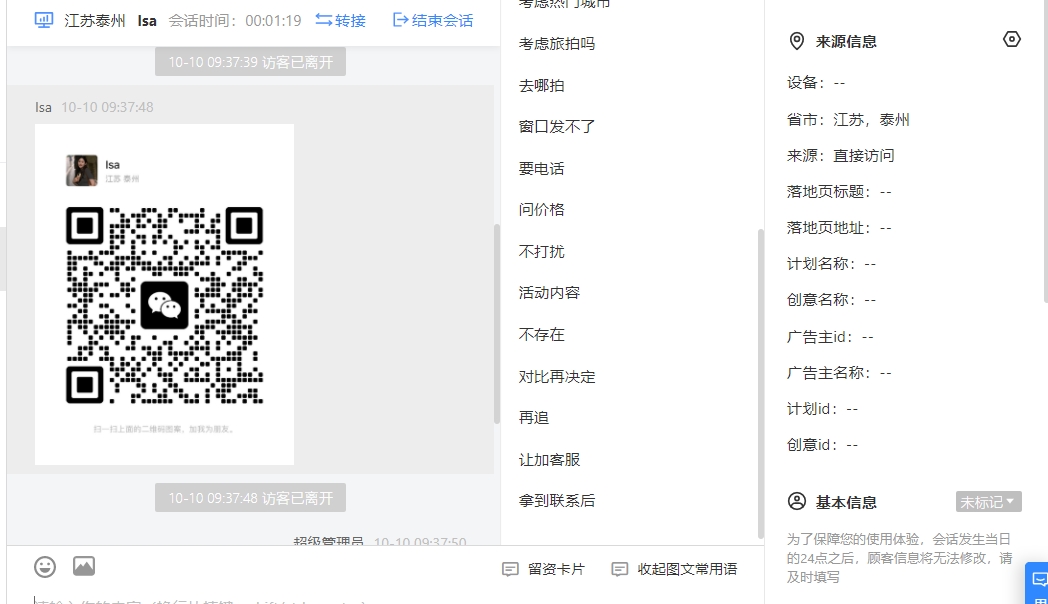Image resolution: width=1048 pixels, height=604 pixels.
Task: Select quick phrase 窗口发不了
Action: click(x=557, y=127)
